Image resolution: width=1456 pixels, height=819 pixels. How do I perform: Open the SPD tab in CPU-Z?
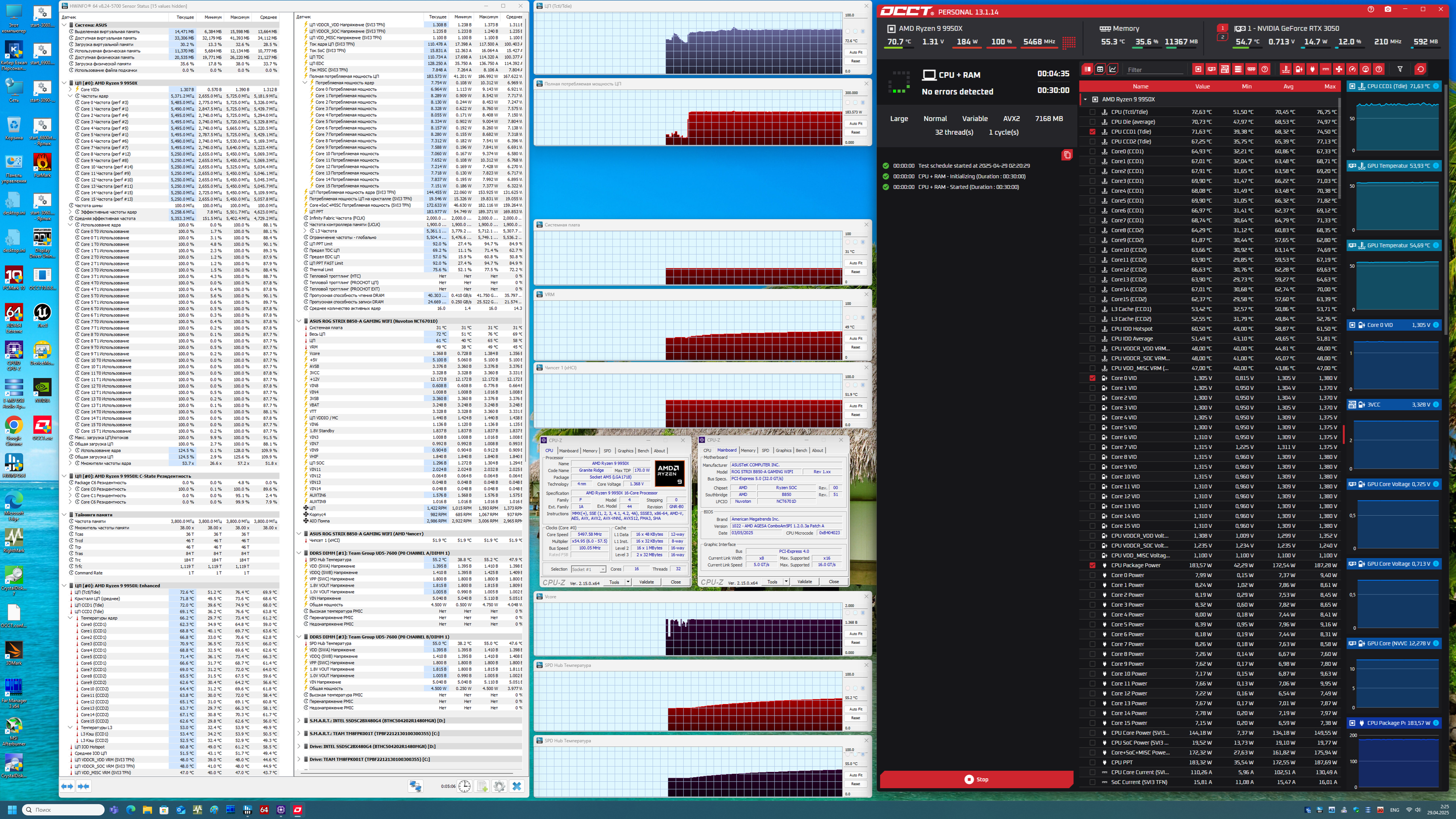pyautogui.click(x=607, y=450)
